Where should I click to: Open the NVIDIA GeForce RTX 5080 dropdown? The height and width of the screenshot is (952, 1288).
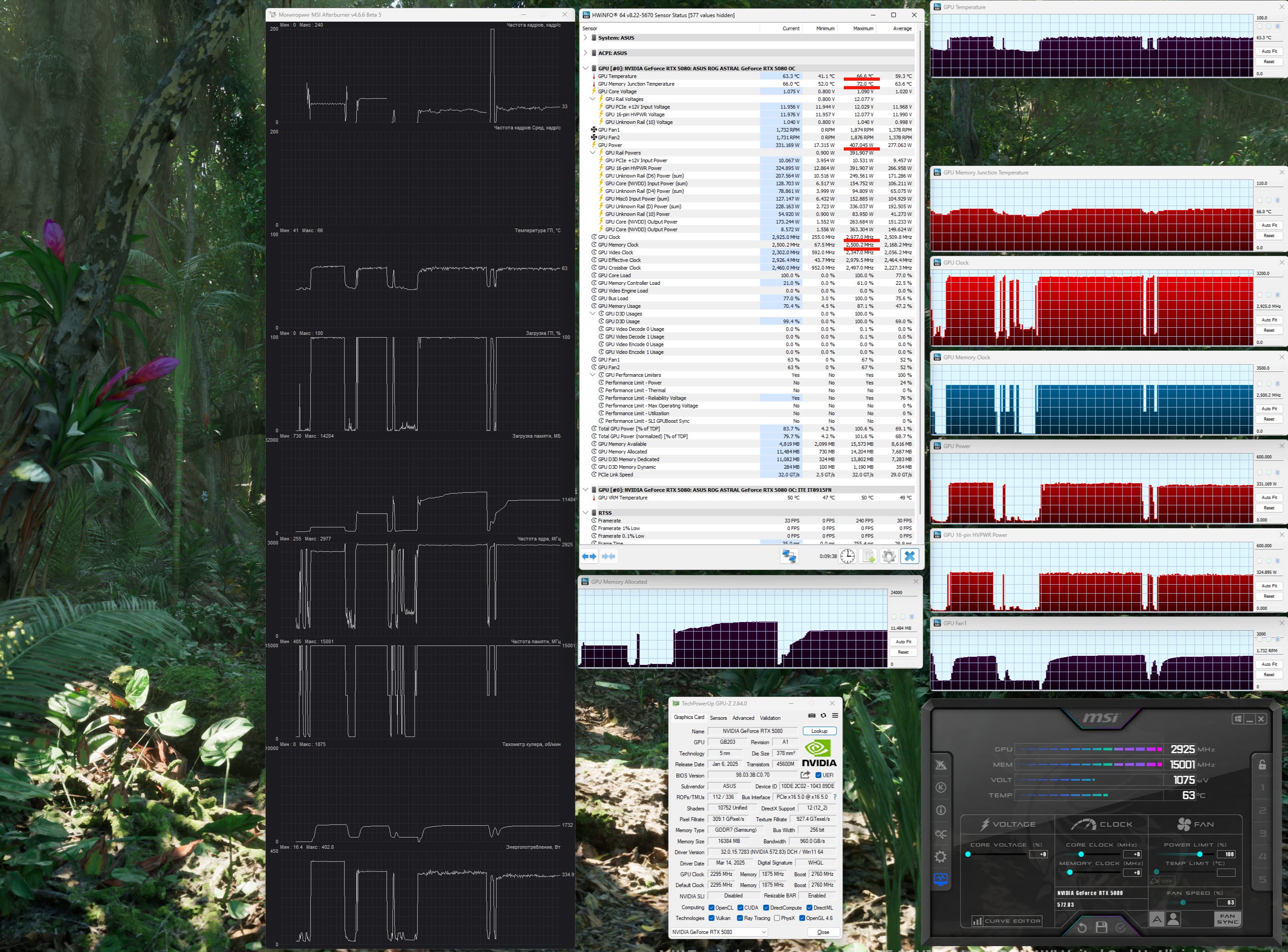[719, 932]
